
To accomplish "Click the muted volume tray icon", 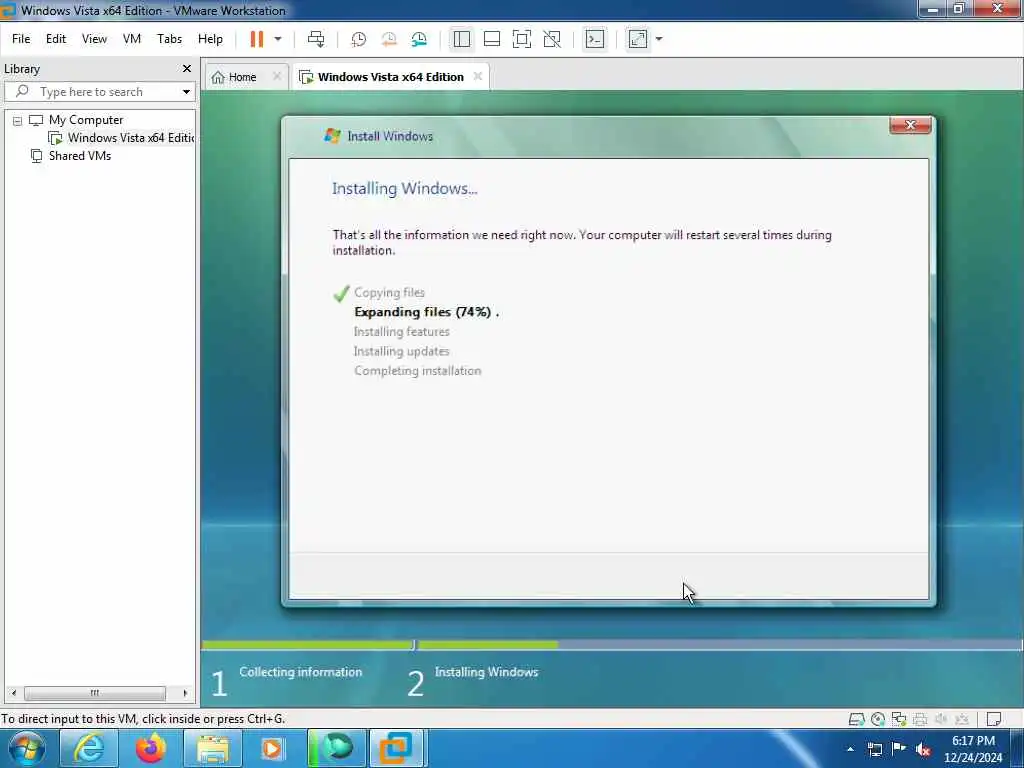I will [x=923, y=750].
